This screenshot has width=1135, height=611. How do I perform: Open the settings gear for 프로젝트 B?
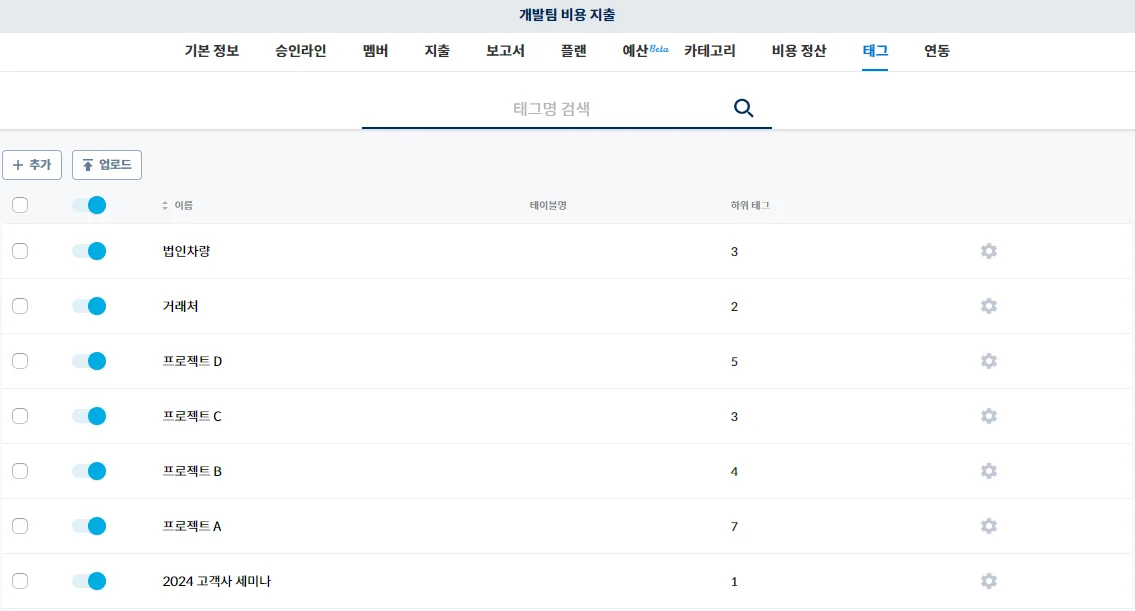point(988,471)
